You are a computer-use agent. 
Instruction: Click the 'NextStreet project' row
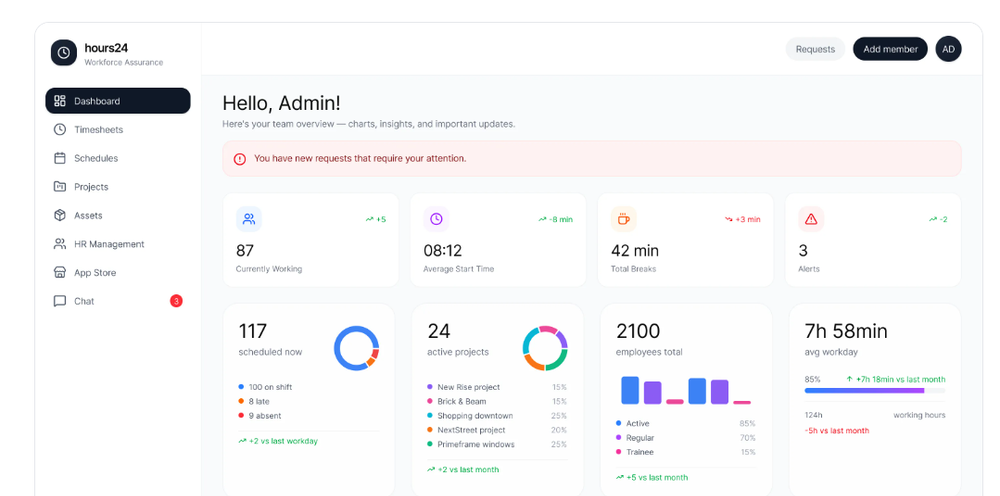tap(497, 430)
